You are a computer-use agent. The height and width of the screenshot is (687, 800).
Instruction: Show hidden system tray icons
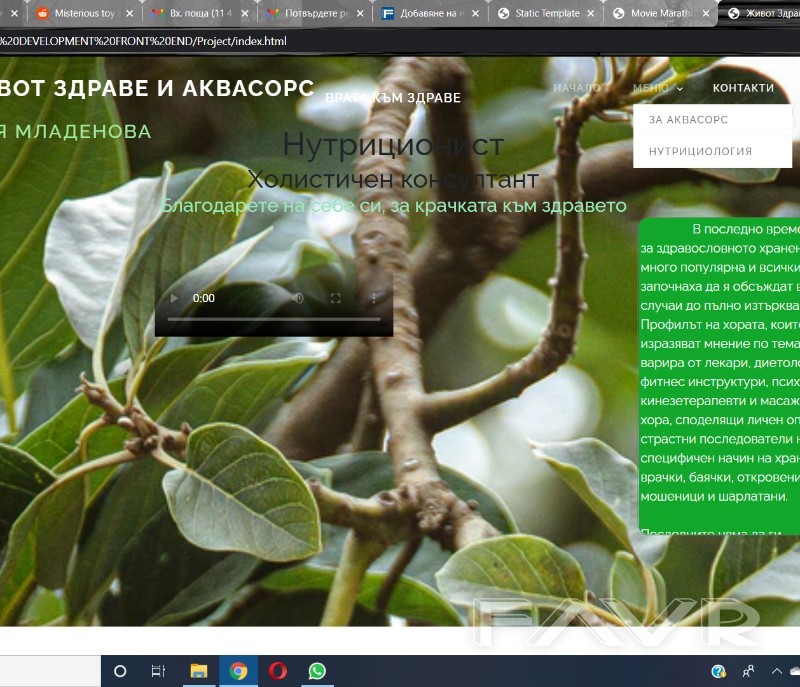(x=775, y=671)
